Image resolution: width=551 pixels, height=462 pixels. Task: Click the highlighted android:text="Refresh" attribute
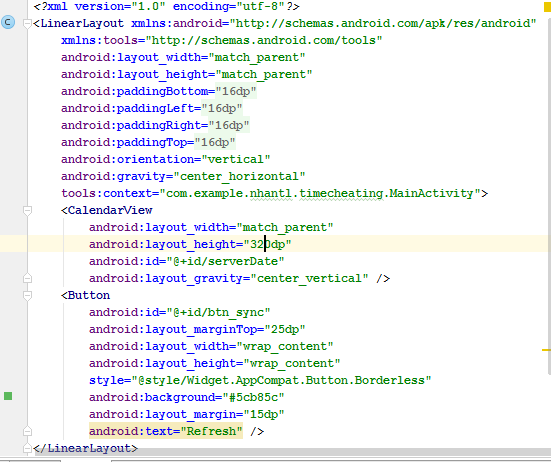point(166,431)
